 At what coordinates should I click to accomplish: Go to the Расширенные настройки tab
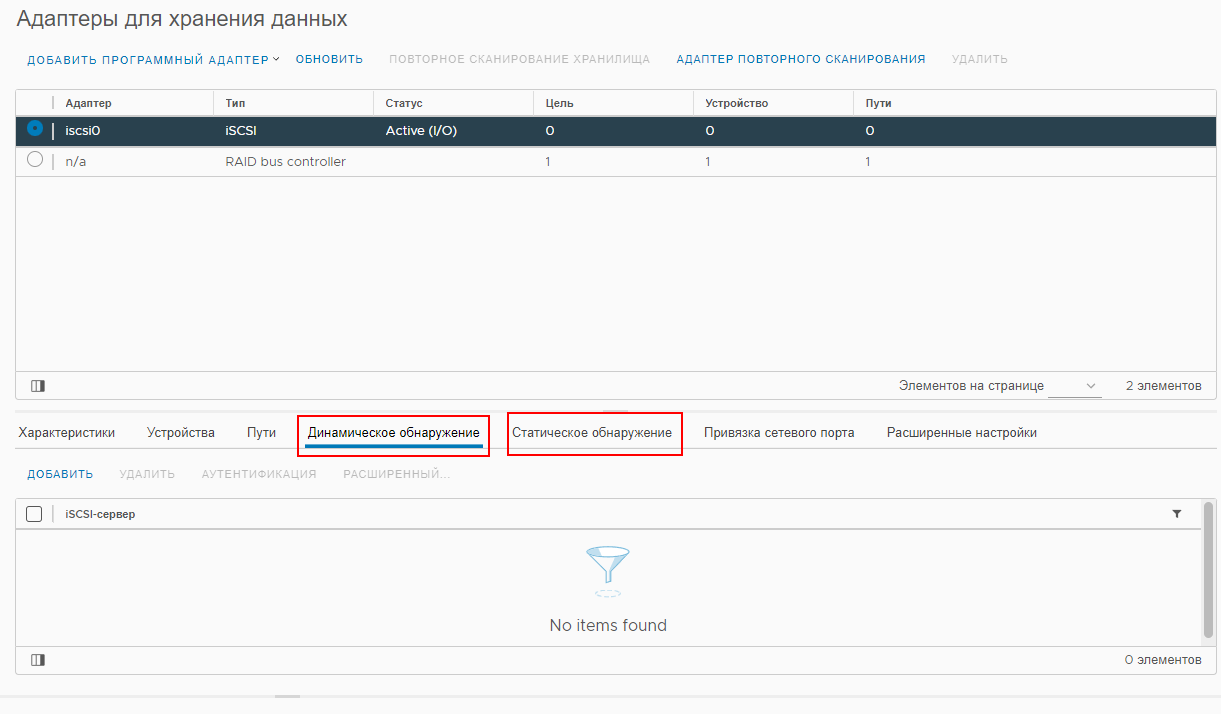962,433
